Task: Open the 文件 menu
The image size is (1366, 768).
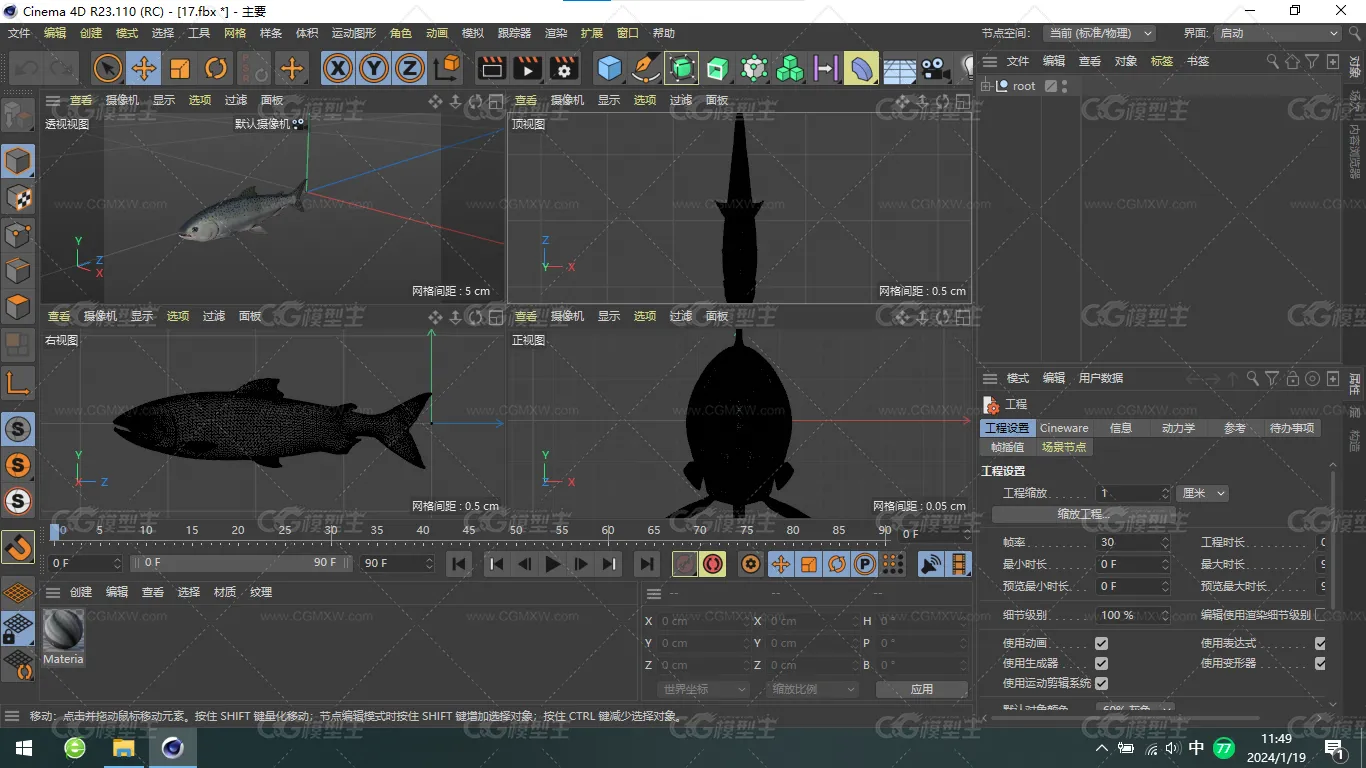Action: coord(19,33)
